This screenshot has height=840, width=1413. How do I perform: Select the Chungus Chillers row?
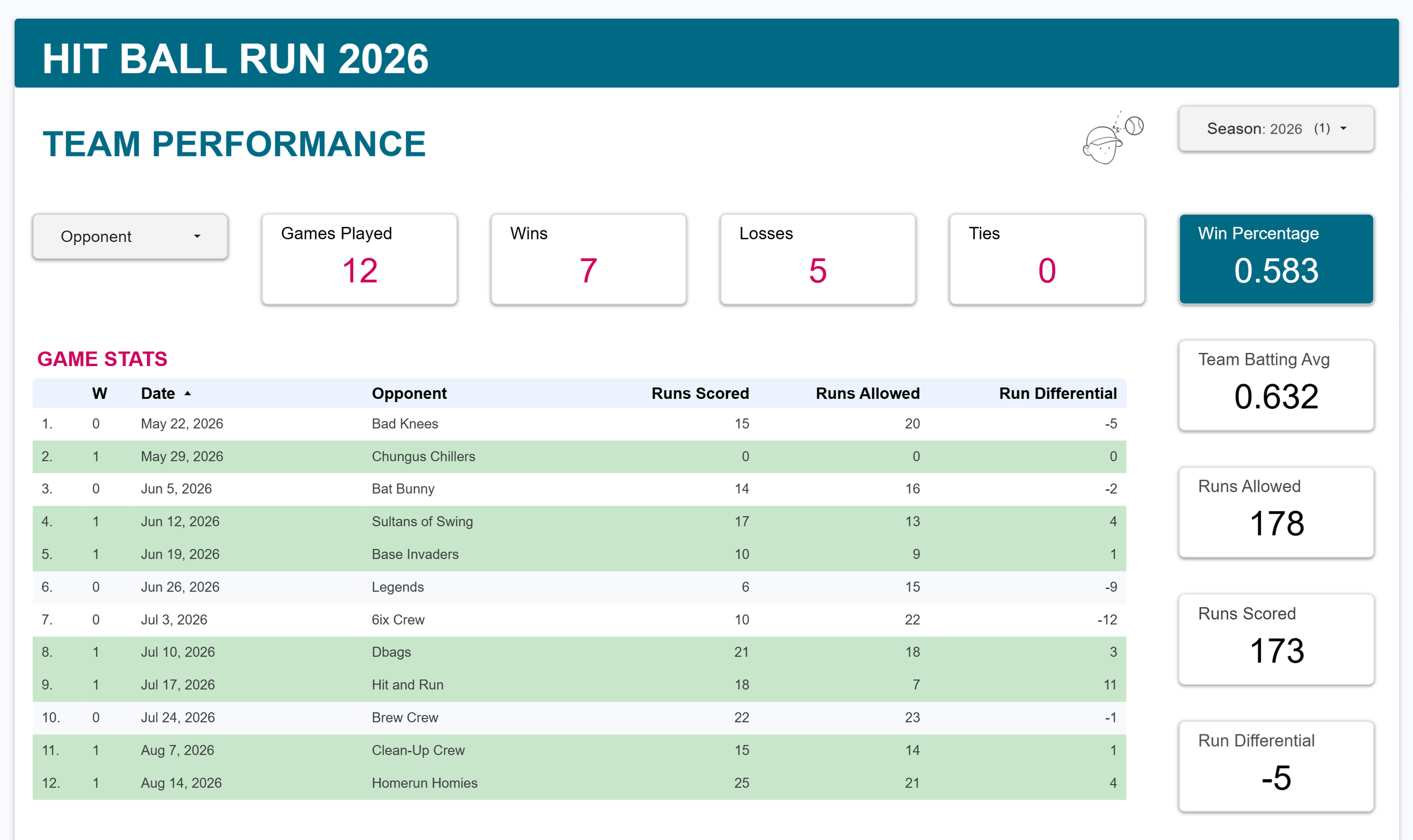579,456
